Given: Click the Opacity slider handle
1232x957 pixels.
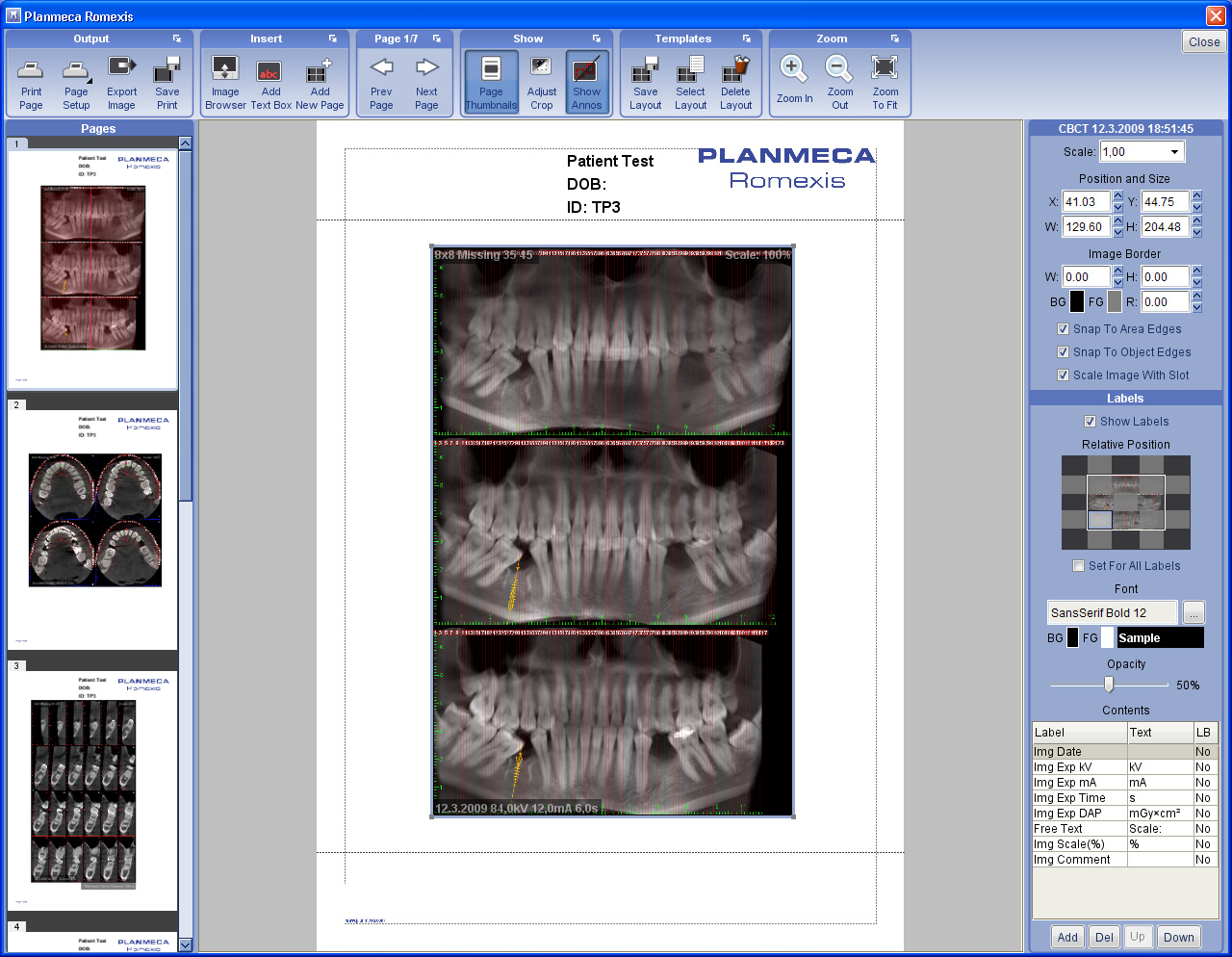Looking at the screenshot, I should coord(1109,685).
